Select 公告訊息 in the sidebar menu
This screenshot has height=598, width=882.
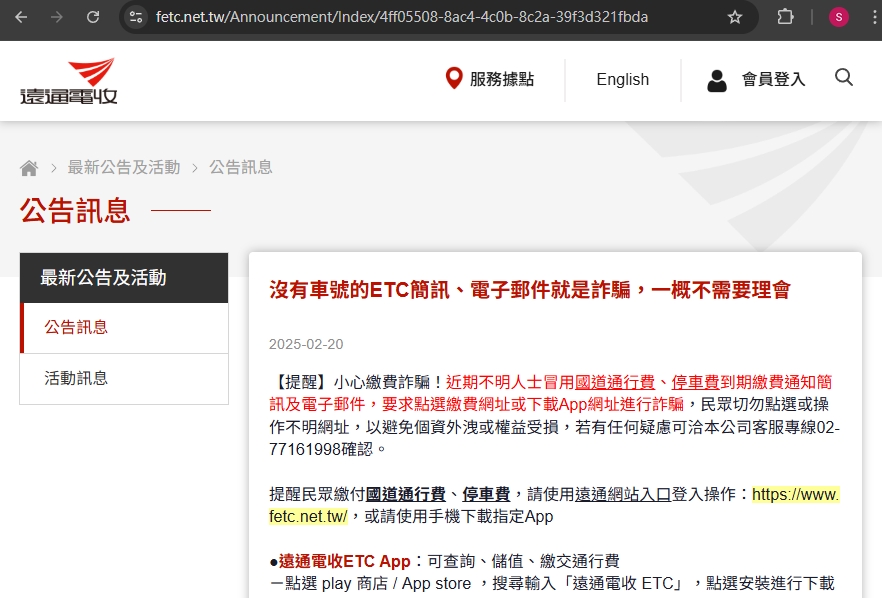coord(124,327)
